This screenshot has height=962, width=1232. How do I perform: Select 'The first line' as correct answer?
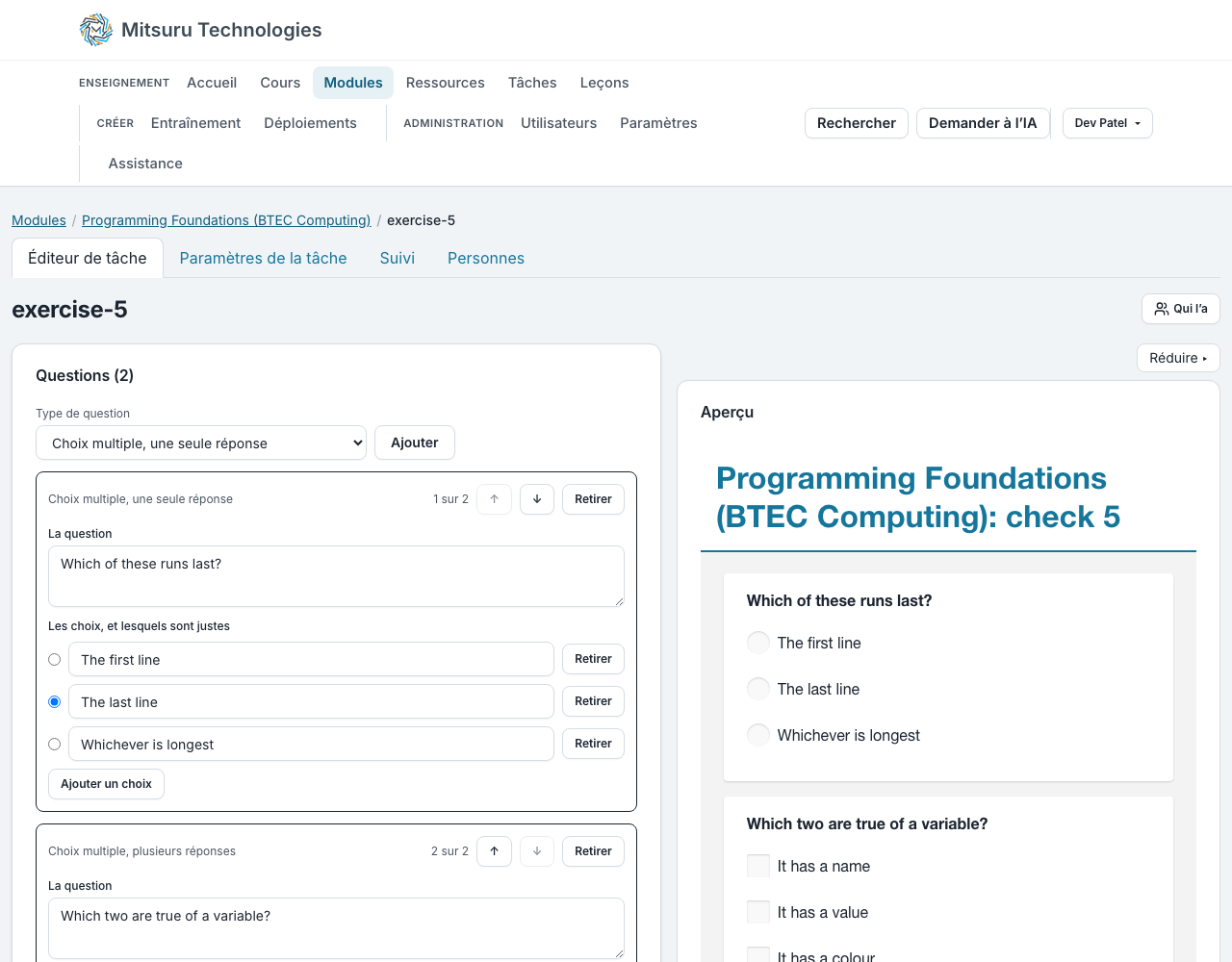(x=55, y=660)
